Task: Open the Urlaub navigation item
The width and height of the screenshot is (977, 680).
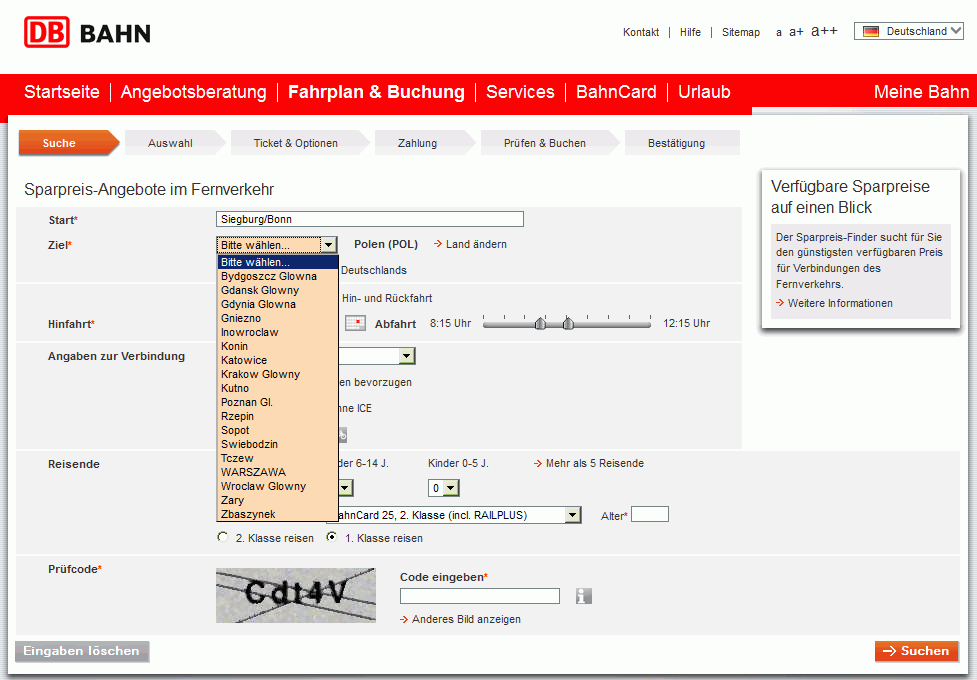Action: tap(704, 92)
